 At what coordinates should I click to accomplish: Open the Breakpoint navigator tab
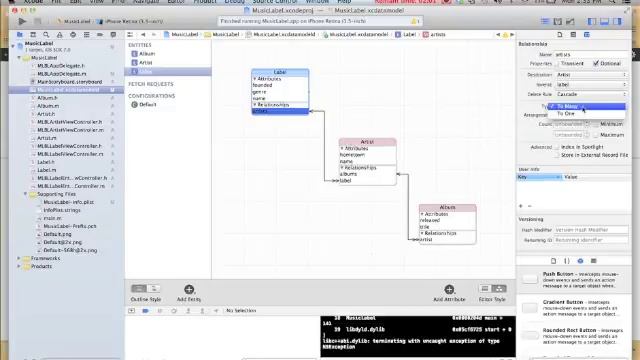[x=100, y=35]
